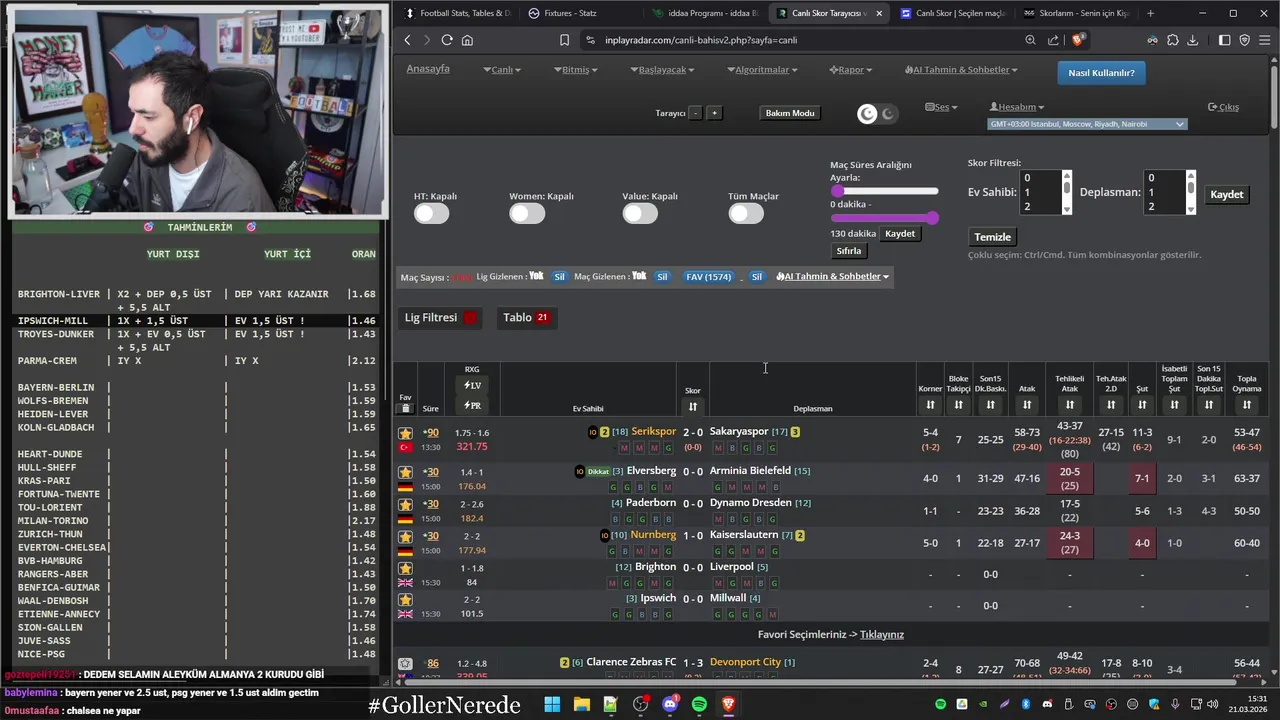Click the share page icon in address bar

1053,40
